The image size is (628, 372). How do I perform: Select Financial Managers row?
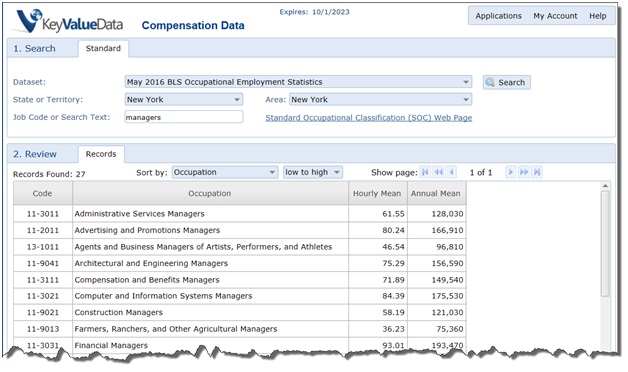(240, 345)
